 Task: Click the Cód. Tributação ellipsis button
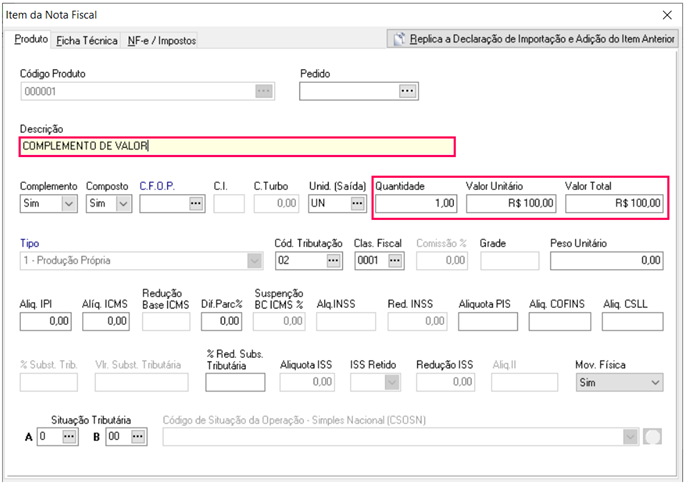[335, 260]
